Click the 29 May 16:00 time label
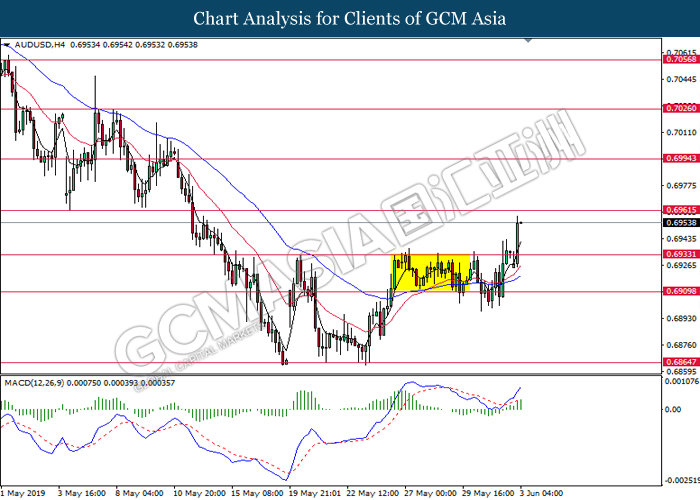 pos(489,493)
